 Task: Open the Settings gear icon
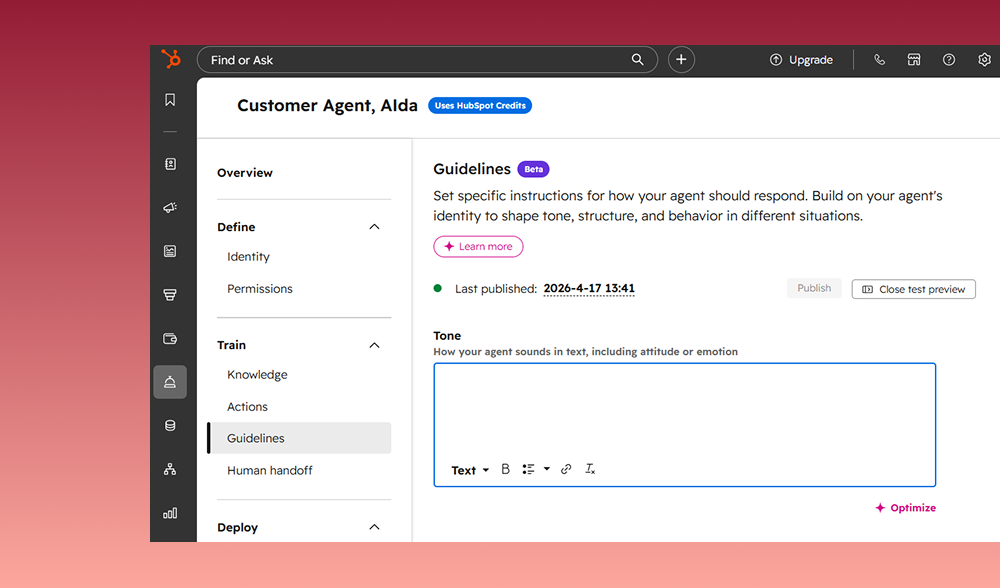(x=984, y=59)
